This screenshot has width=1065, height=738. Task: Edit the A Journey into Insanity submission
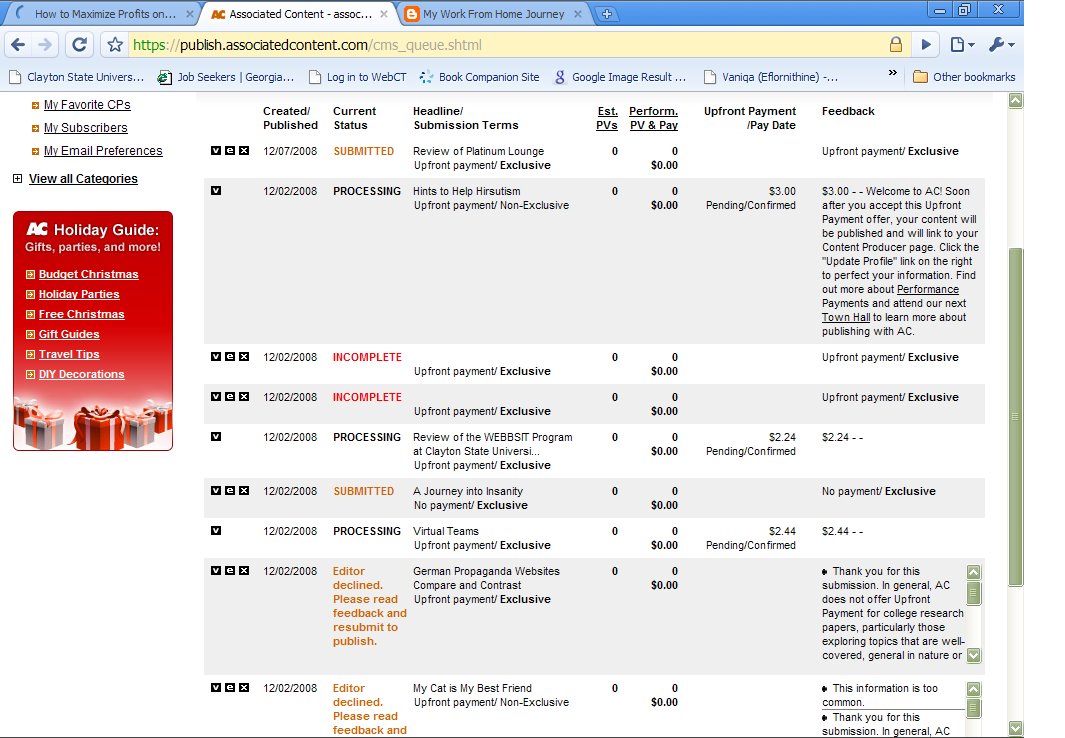coord(230,490)
